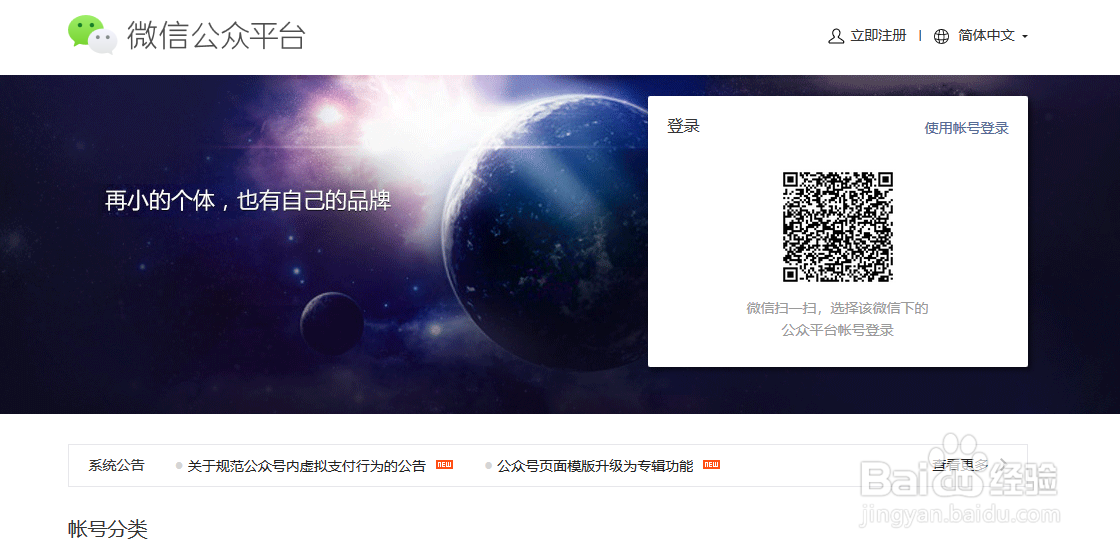Click the globe language icon
Screen dimensions: 1120x553
(942, 36)
